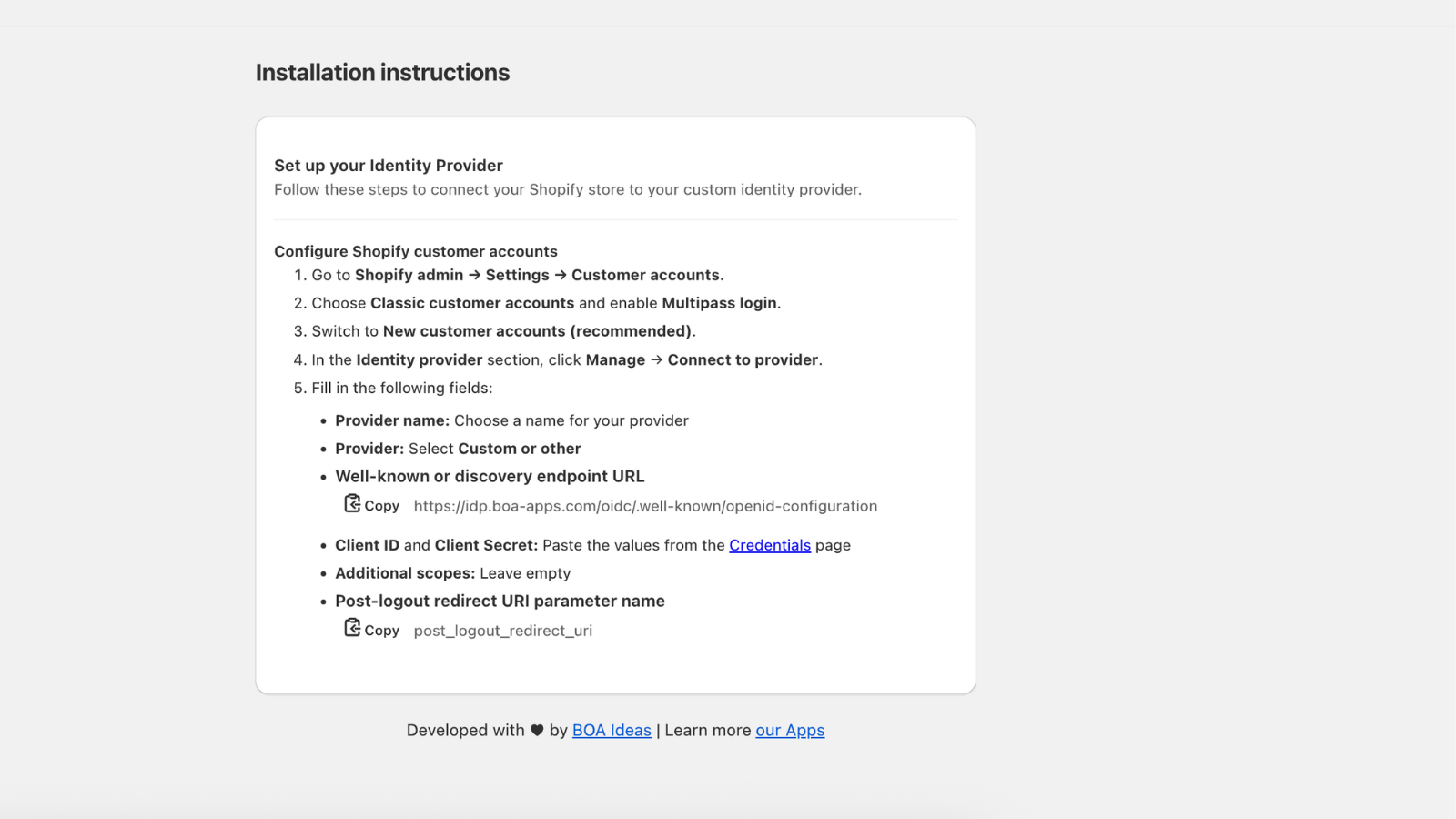Viewport: 1456px width, 819px height.
Task: Click the "Set up your Identity Provider" title
Action: point(389,166)
